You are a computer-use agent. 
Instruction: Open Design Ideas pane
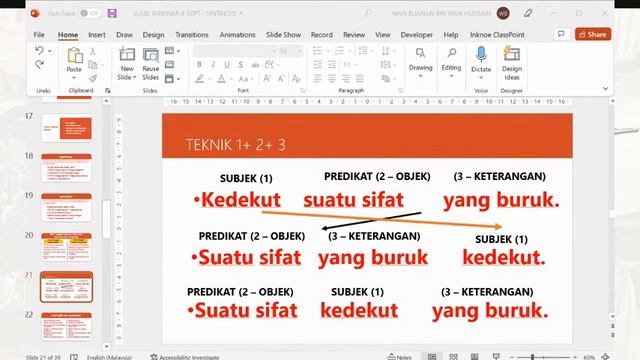[x=512, y=63]
